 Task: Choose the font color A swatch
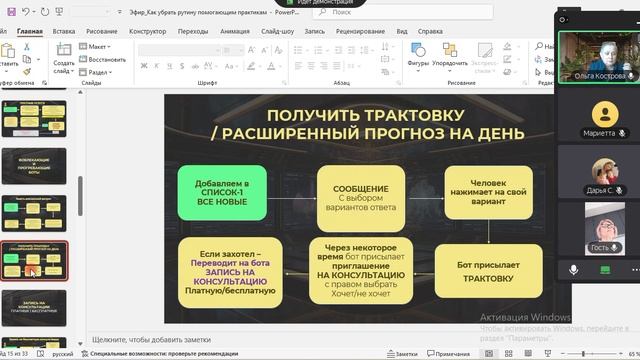(x=271, y=66)
